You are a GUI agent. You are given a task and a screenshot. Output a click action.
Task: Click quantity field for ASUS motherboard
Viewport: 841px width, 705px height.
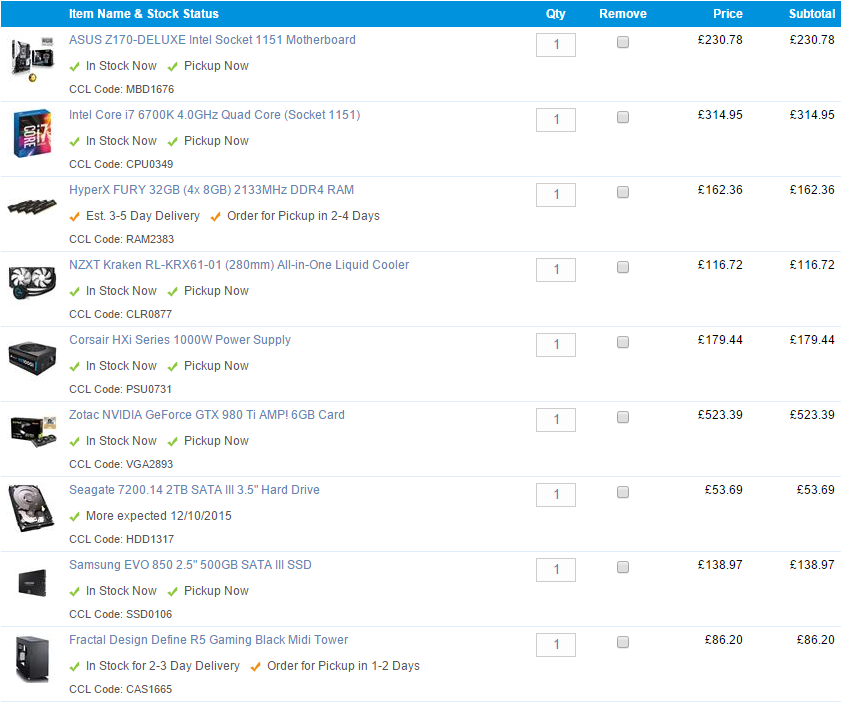pyautogui.click(x=556, y=45)
